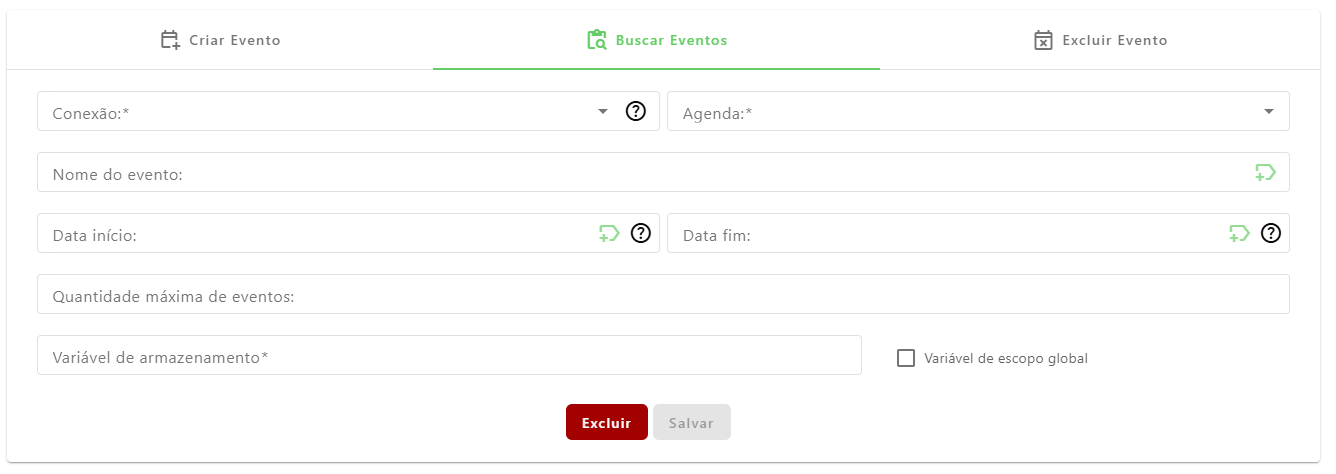Open help icon next to Data início
1336x474 pixels.
pyautogui.click(x=641, y=233)
